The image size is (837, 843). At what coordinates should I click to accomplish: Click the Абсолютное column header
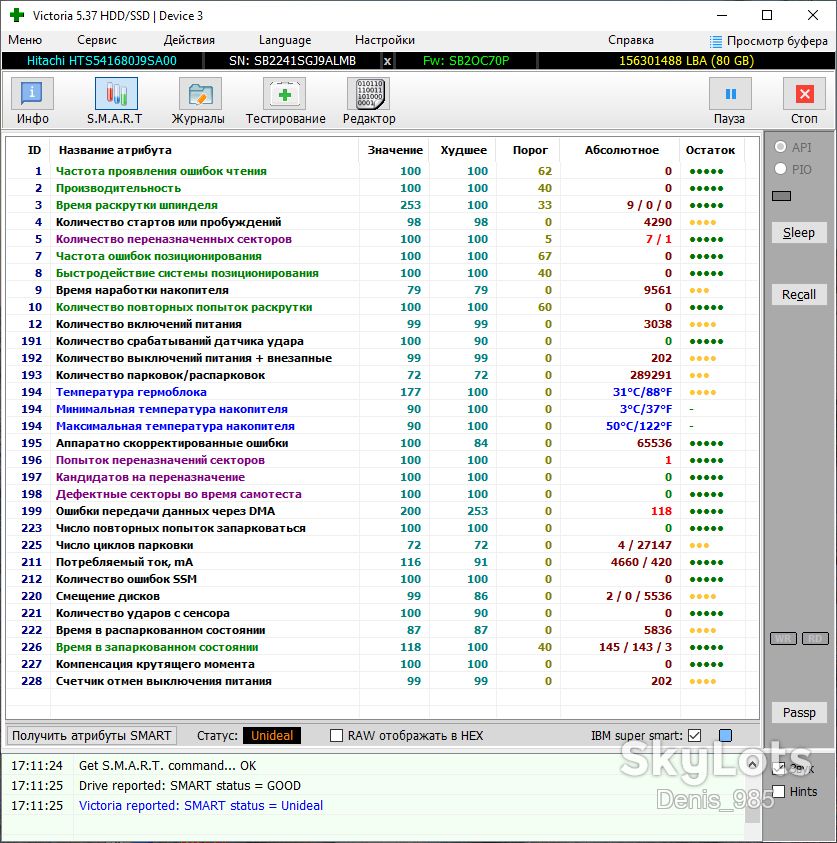click(x=621, y=150)
